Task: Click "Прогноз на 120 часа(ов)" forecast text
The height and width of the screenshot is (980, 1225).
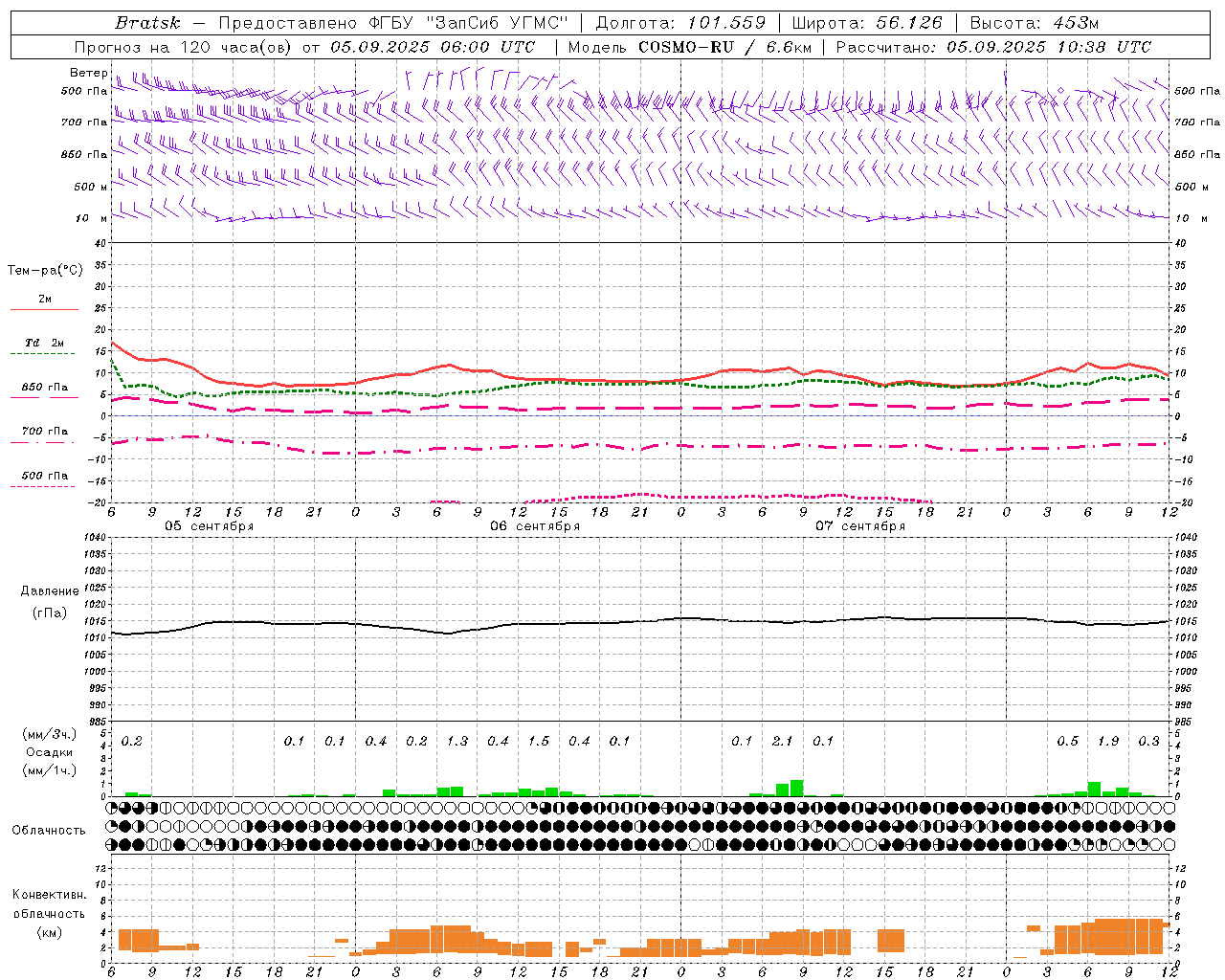Action: point(182,47)
